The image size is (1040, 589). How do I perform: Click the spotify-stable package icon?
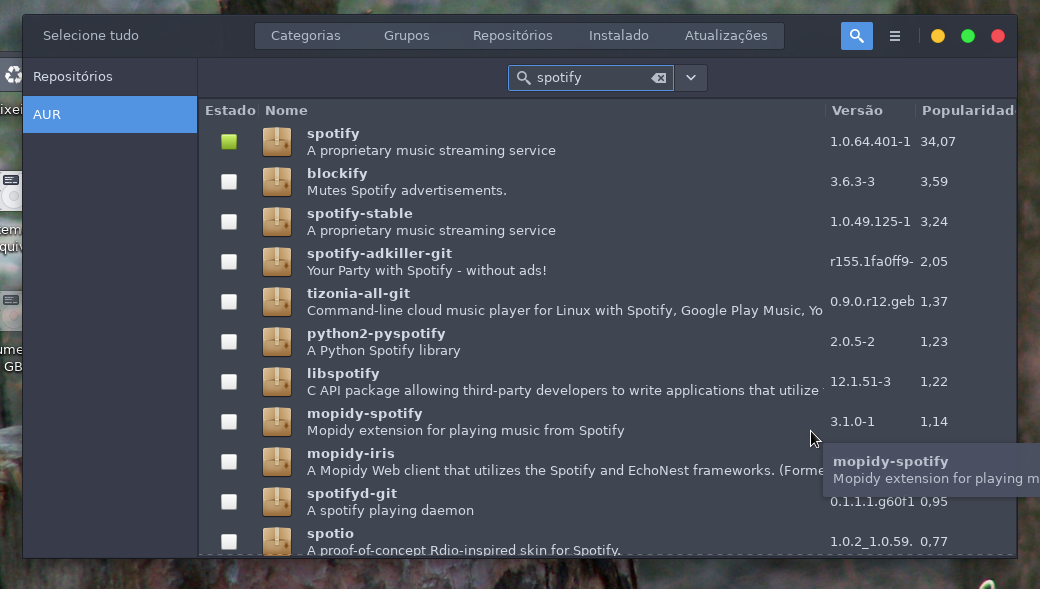tap(277, 222)
